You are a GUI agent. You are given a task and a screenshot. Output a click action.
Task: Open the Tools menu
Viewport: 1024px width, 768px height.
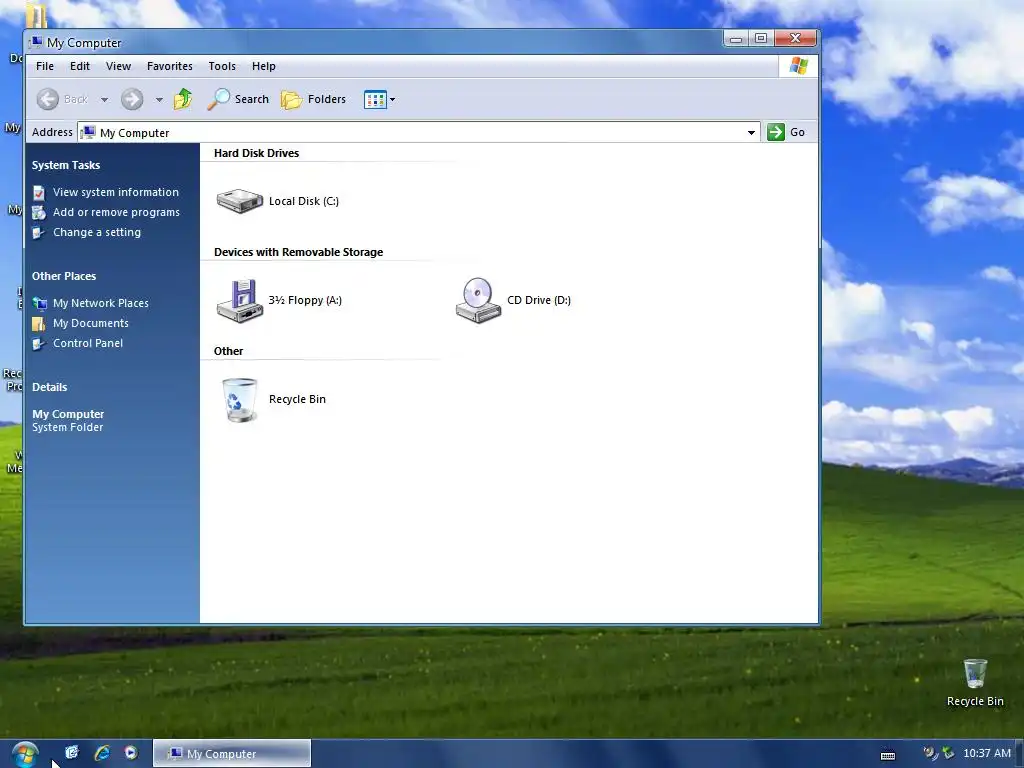click(222, 66)
